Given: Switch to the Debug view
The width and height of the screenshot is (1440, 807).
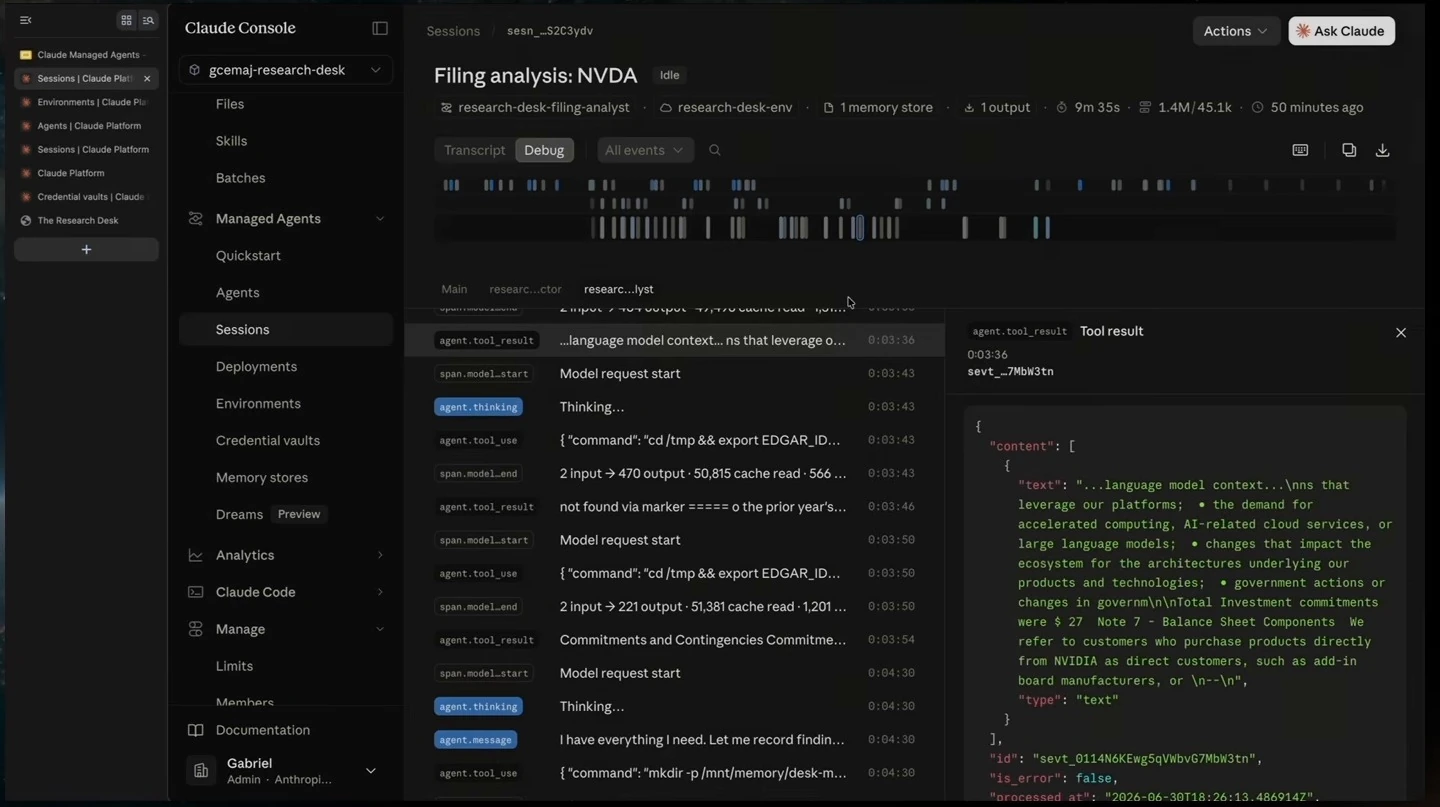Looking at the screenshot, I should 544,150.
